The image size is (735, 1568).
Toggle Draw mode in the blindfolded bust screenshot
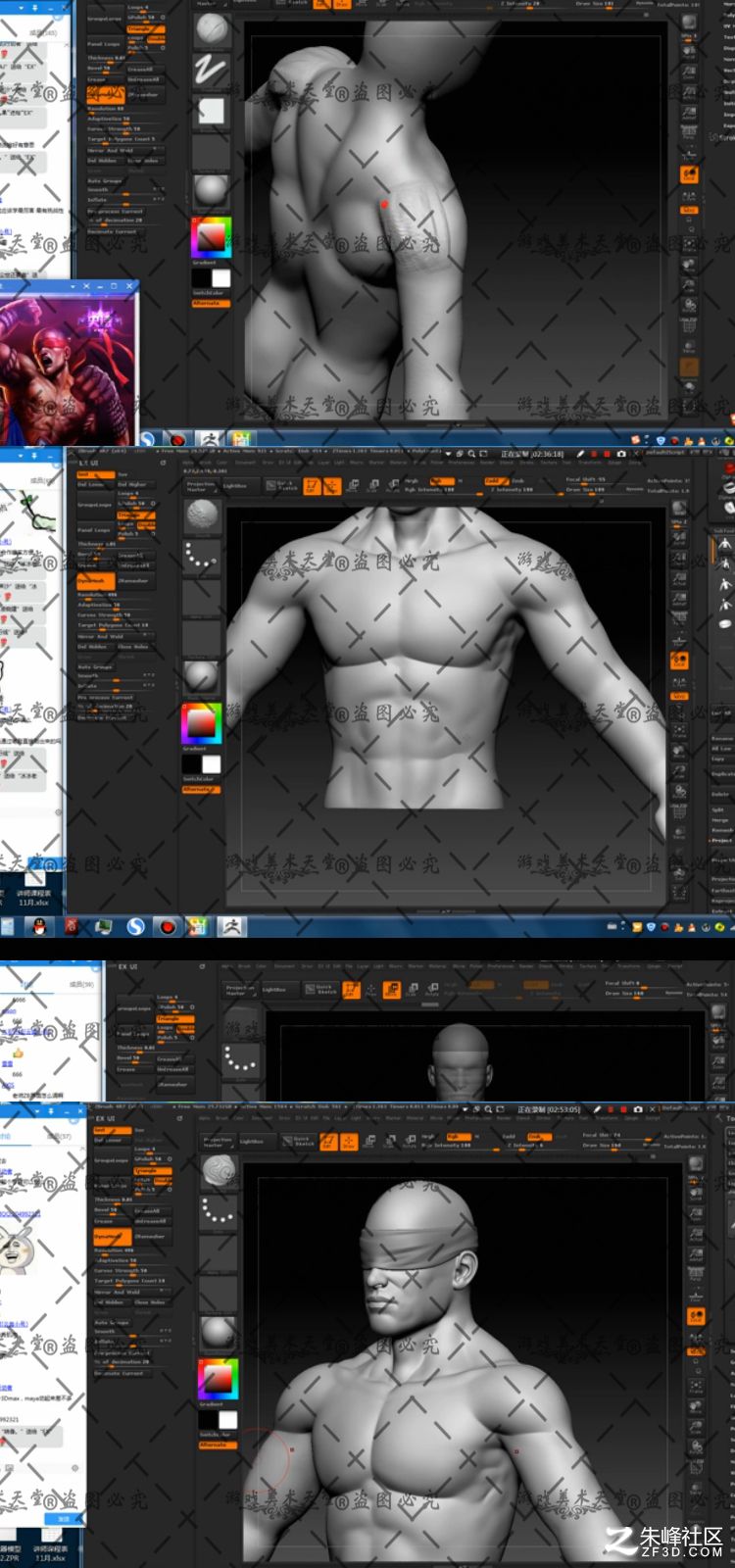pos(349,1140)
